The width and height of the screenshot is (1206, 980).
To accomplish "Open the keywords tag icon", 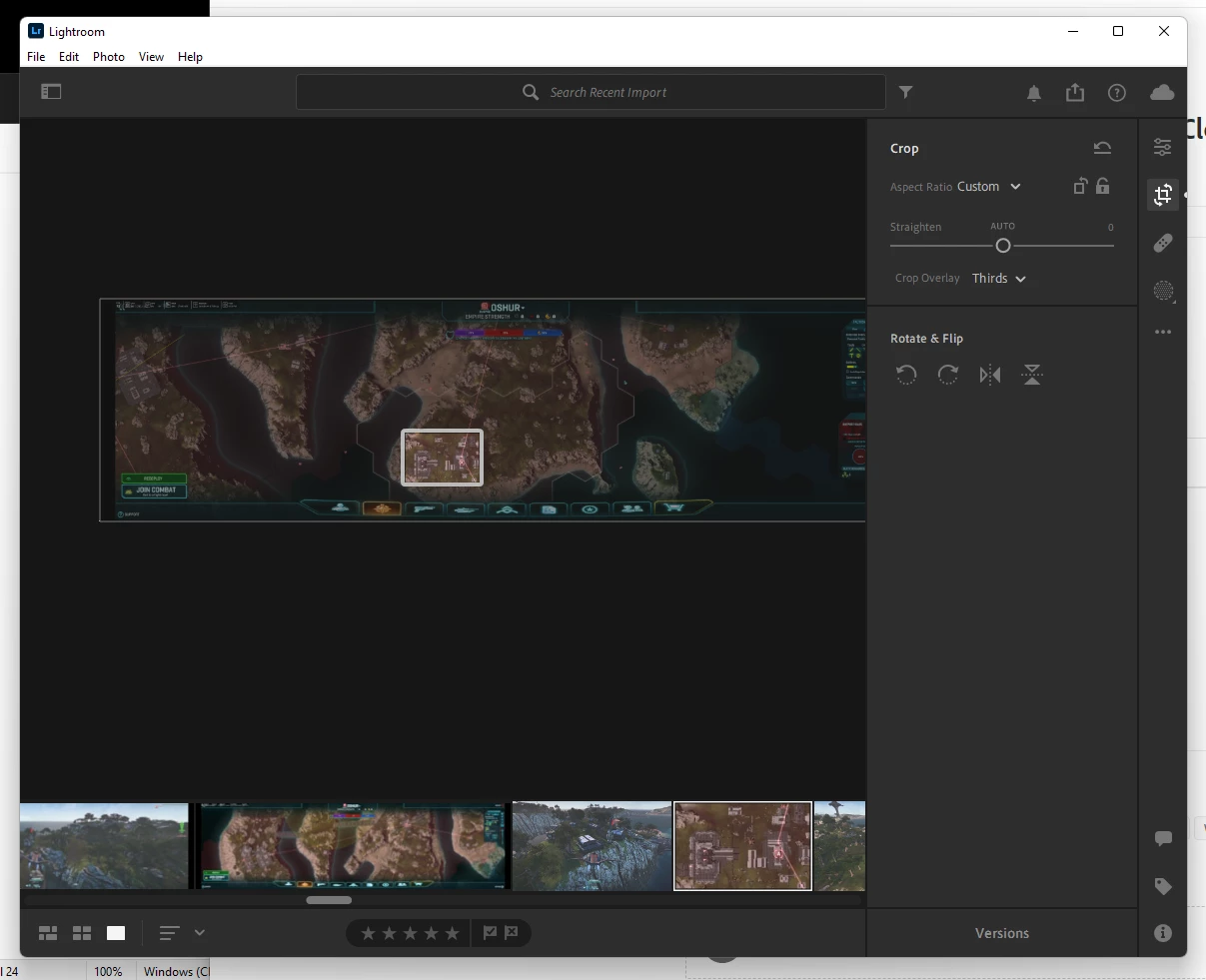I will [x=1163, y=886].
